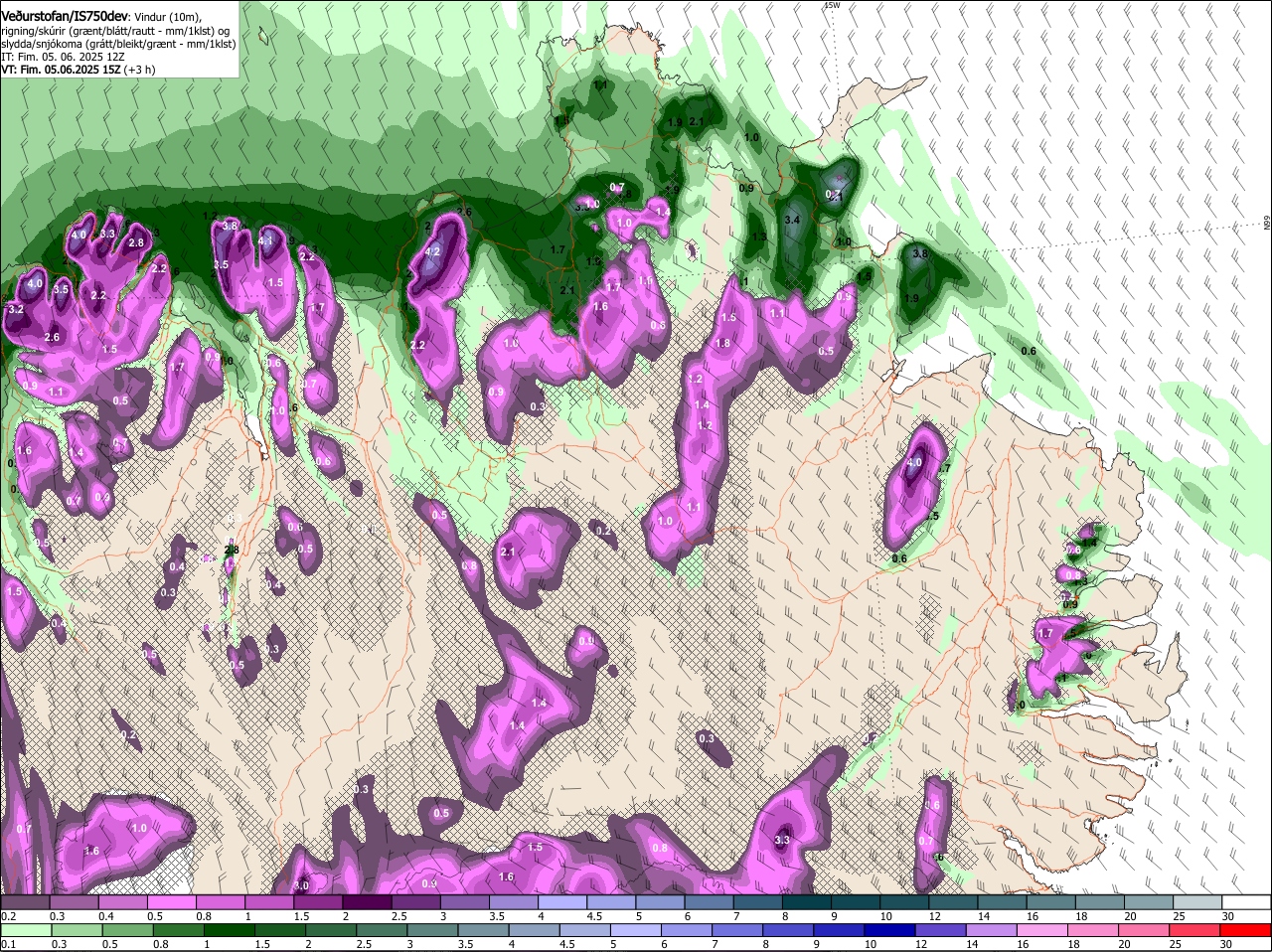Click the "0.1" label under the lower legend row
Viewport: 1272px width, 952px height.
(x=9, y=944)
